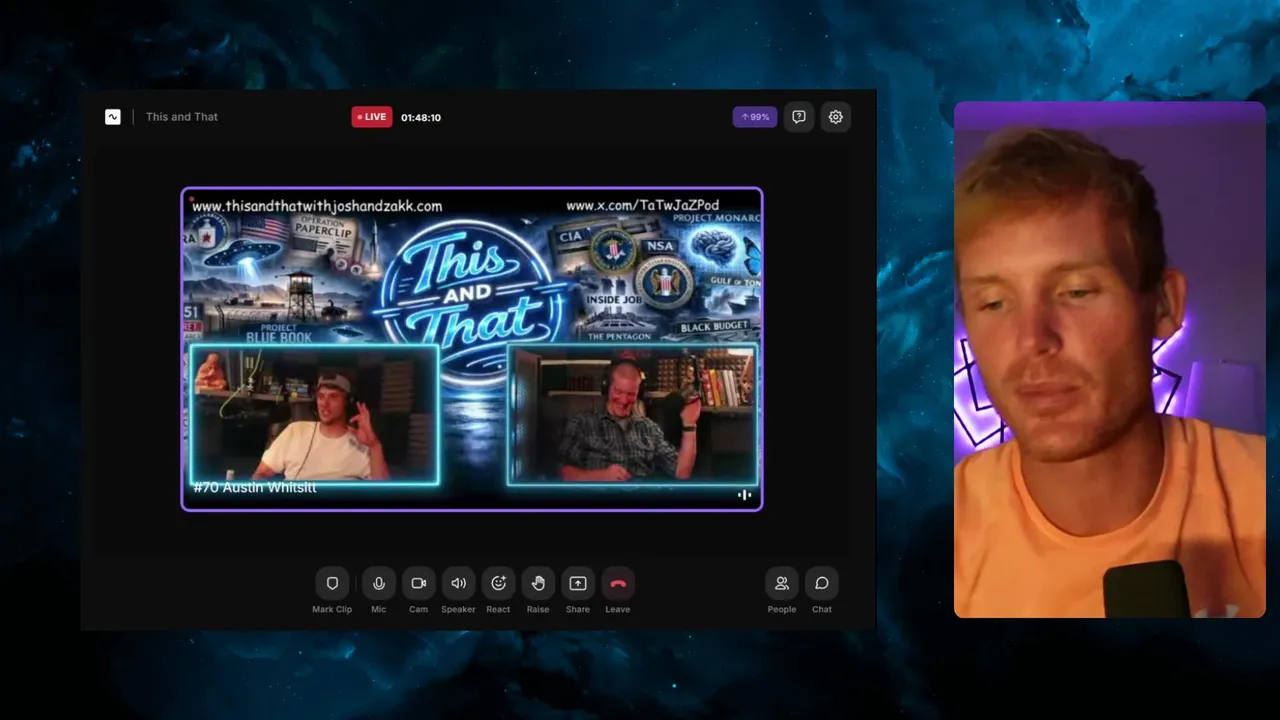This screenshot has height=720, width=1280.
Task: Click the settings gear icon
Action: (836, 117)
